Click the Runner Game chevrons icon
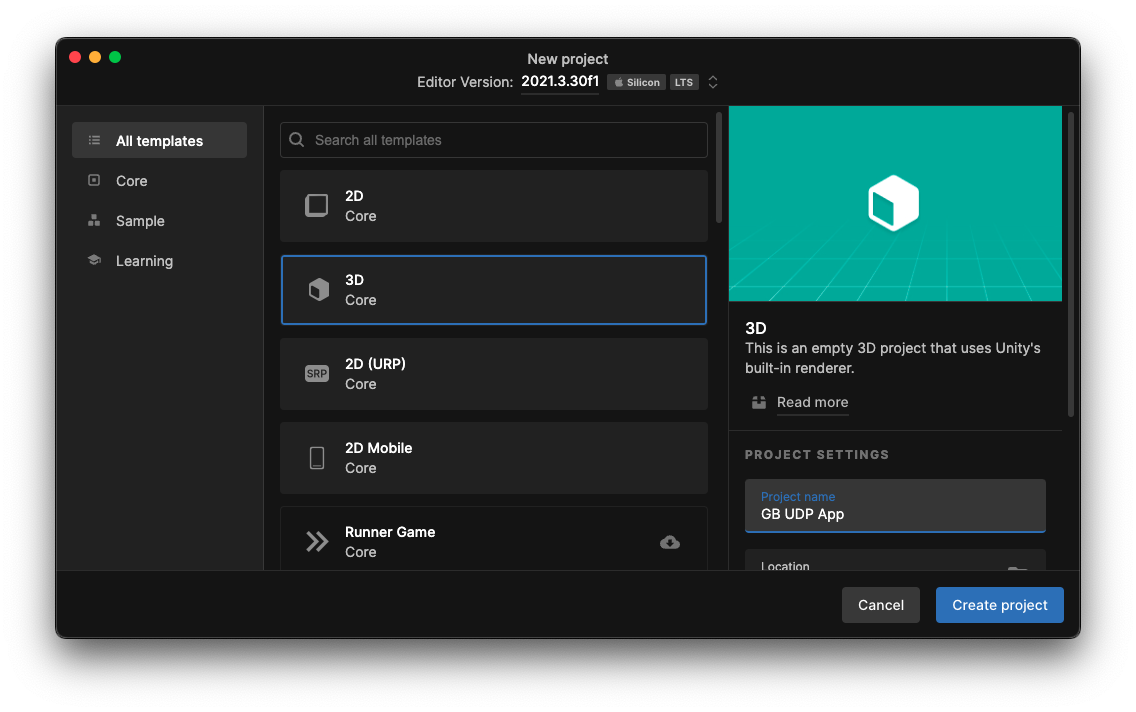The width and height of the screenshot is (1136, 712). tap(317, 542)
